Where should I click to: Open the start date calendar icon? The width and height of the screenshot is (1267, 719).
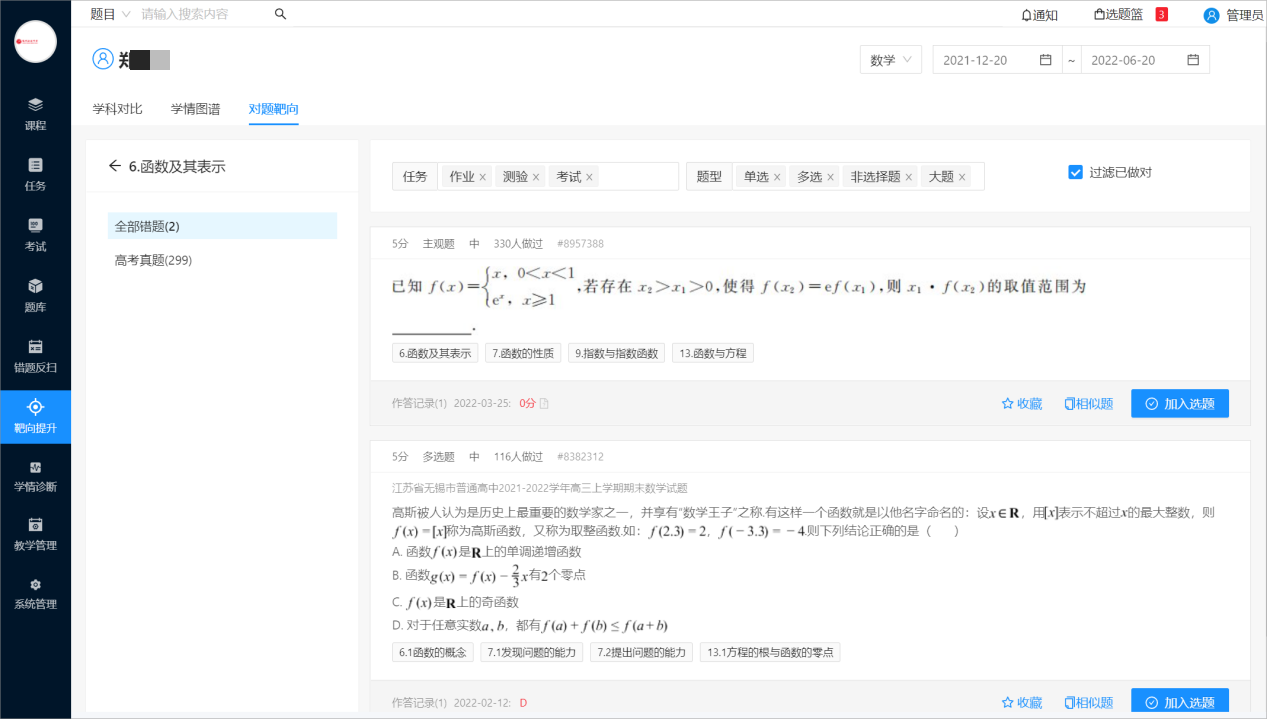point(1045,60)
